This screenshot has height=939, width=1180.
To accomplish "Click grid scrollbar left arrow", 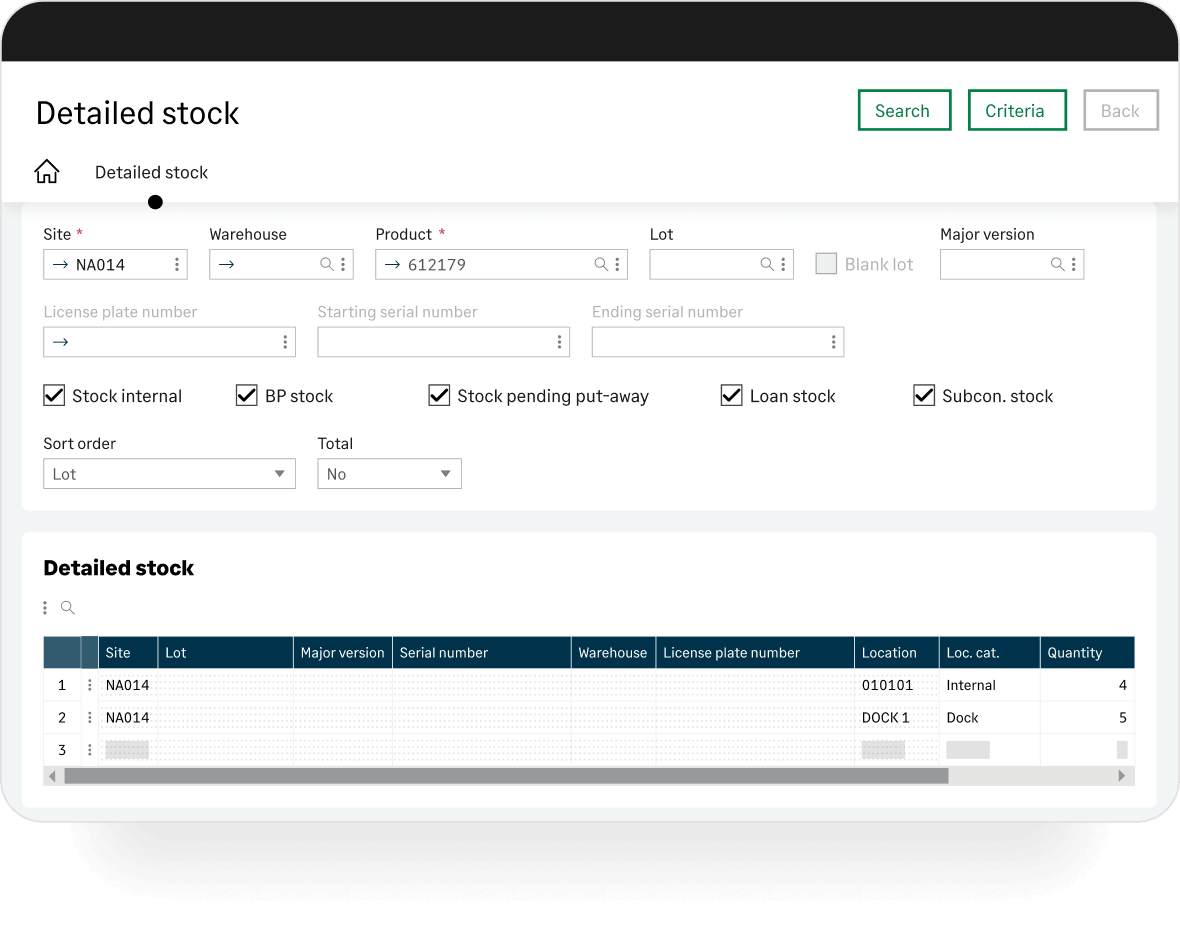I will tap(52, 776).
